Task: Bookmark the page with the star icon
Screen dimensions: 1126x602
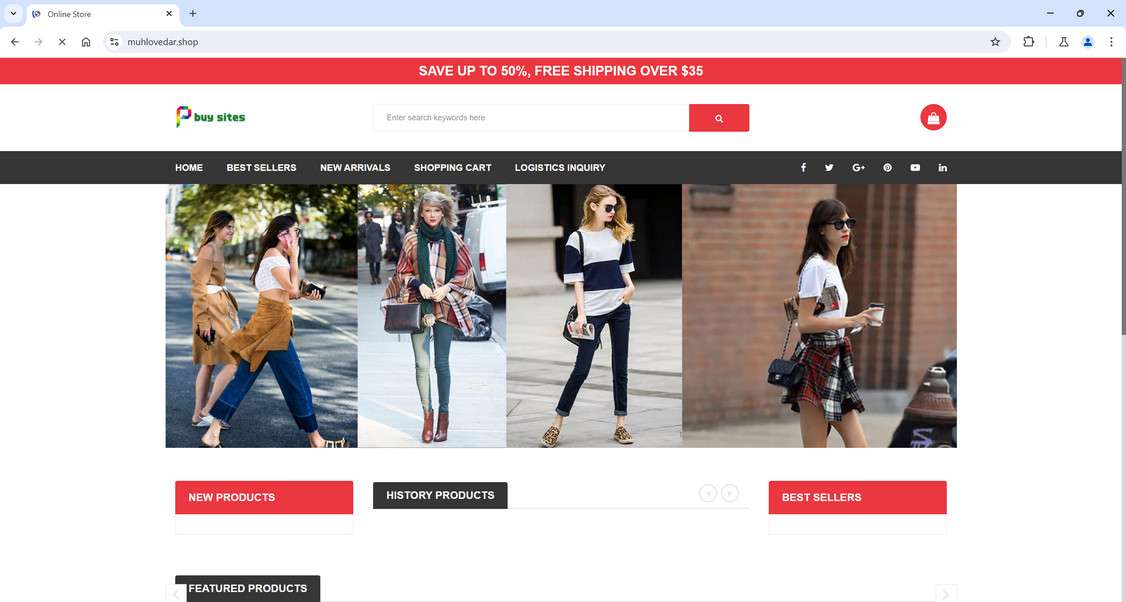Action: point(995,42)
